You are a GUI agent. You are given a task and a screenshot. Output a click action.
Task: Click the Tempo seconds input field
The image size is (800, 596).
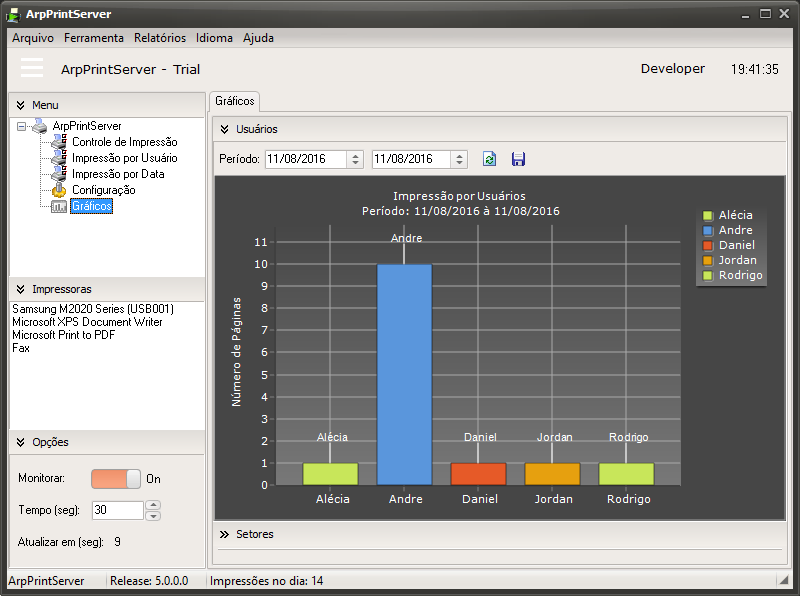point(117,510)
